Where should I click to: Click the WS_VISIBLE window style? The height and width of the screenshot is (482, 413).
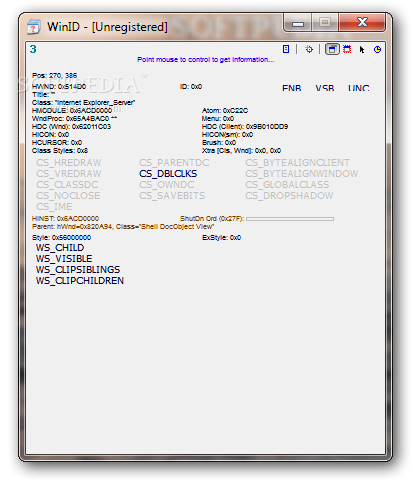64,259
